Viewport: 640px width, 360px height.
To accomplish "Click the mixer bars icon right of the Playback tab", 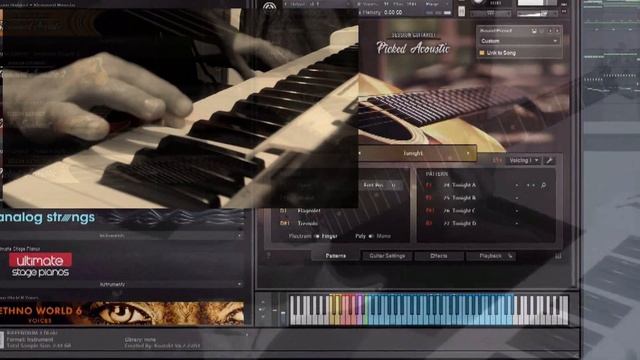I will click(x=558, y=256).
